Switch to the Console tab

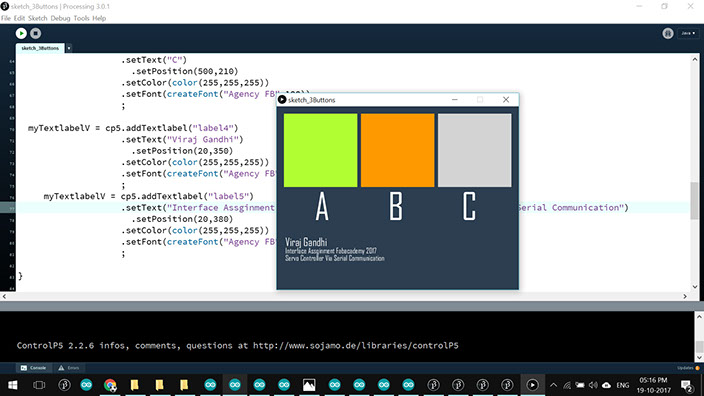pos(34,368)
